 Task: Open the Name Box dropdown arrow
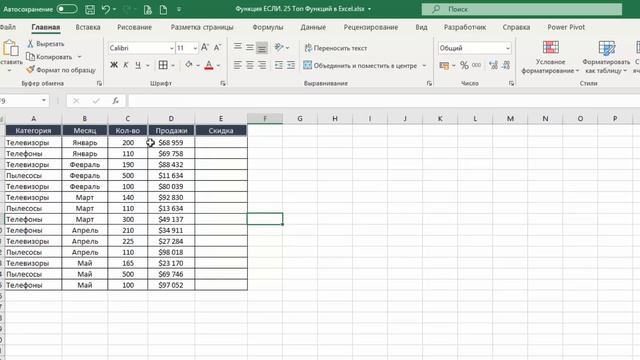coord(44,100)
